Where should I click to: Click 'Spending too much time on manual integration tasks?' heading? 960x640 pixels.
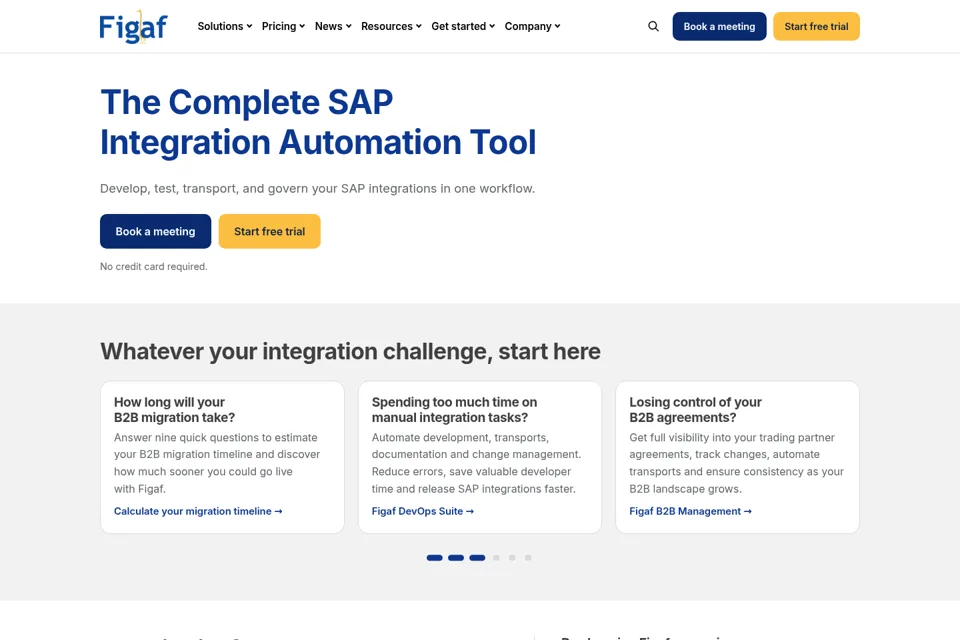(x=454, y=410)
